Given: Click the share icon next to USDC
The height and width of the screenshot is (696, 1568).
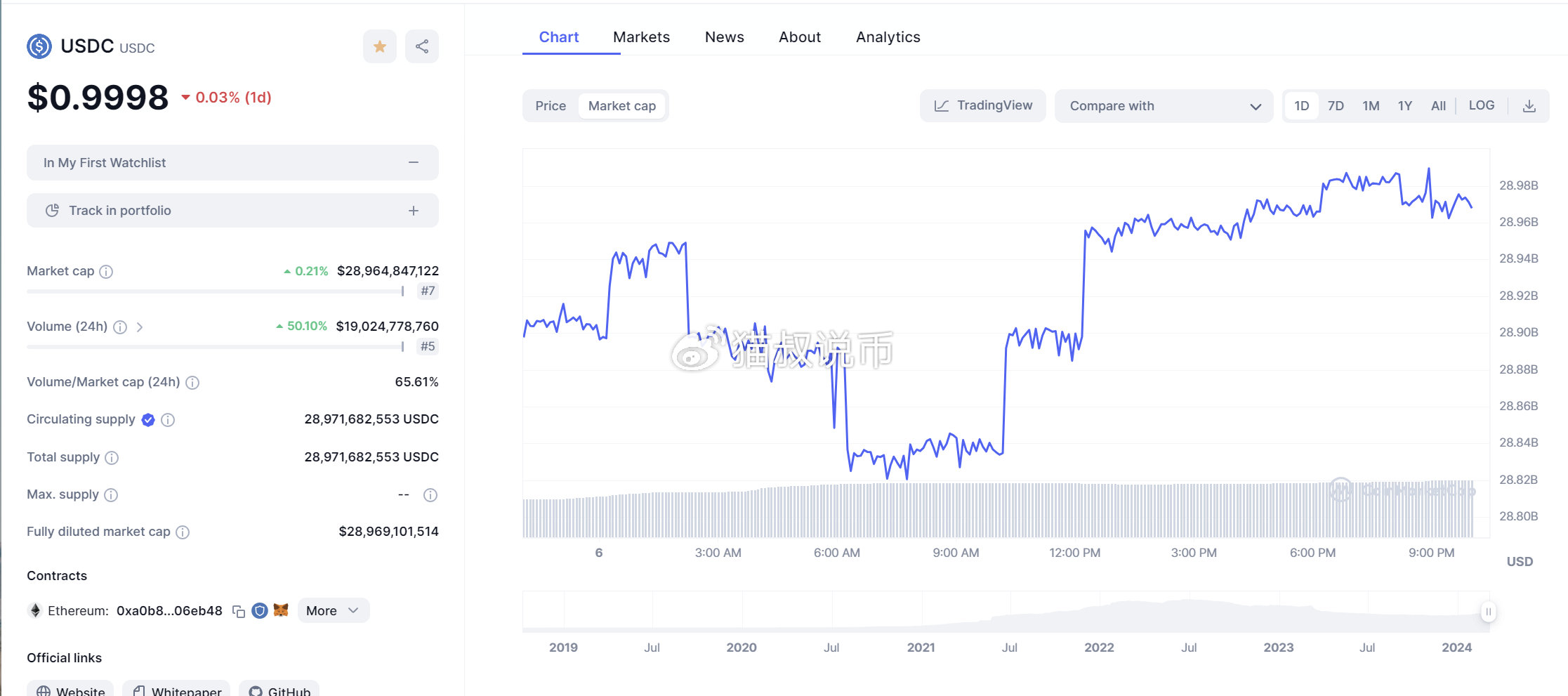Looking at the screenshot, I should pos(421,46).
